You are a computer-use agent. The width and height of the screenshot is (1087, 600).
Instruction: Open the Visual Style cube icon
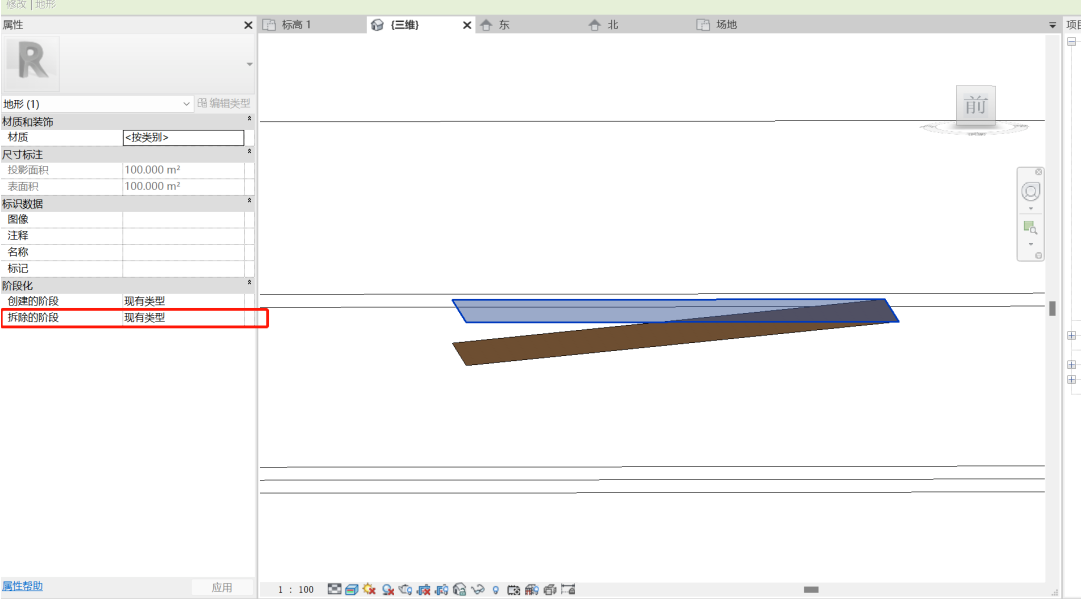[x=351, y=590]
